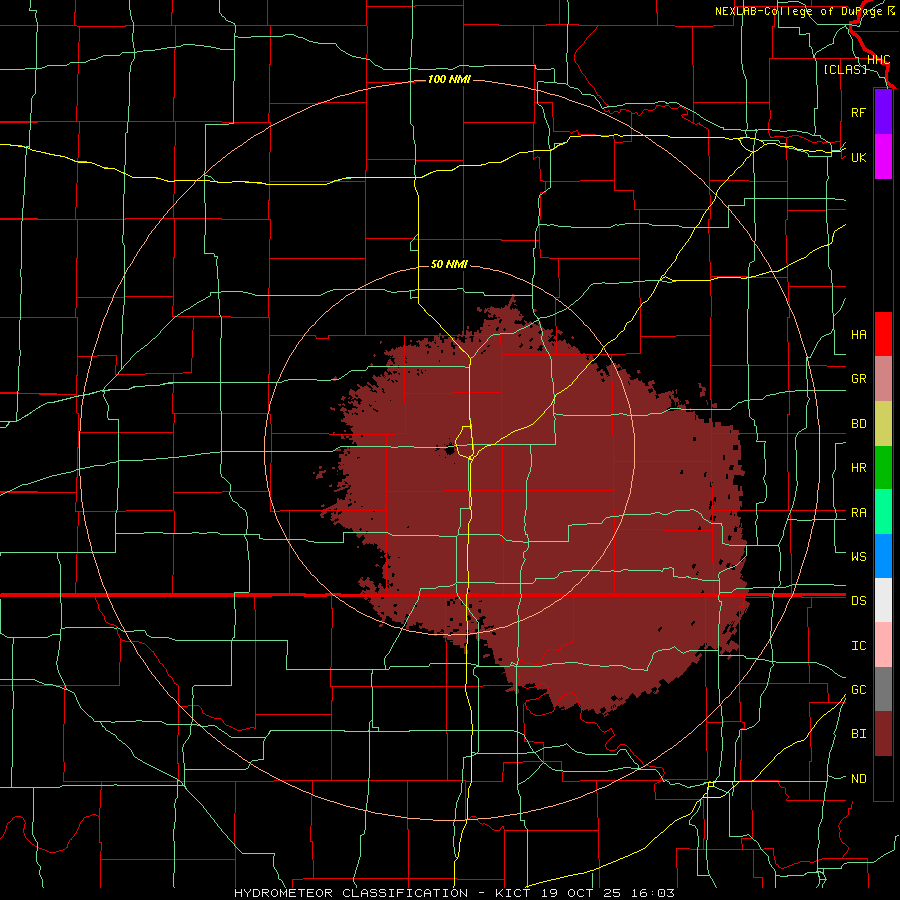Click the GC gray legend swatch

click(x=883, y=689)
